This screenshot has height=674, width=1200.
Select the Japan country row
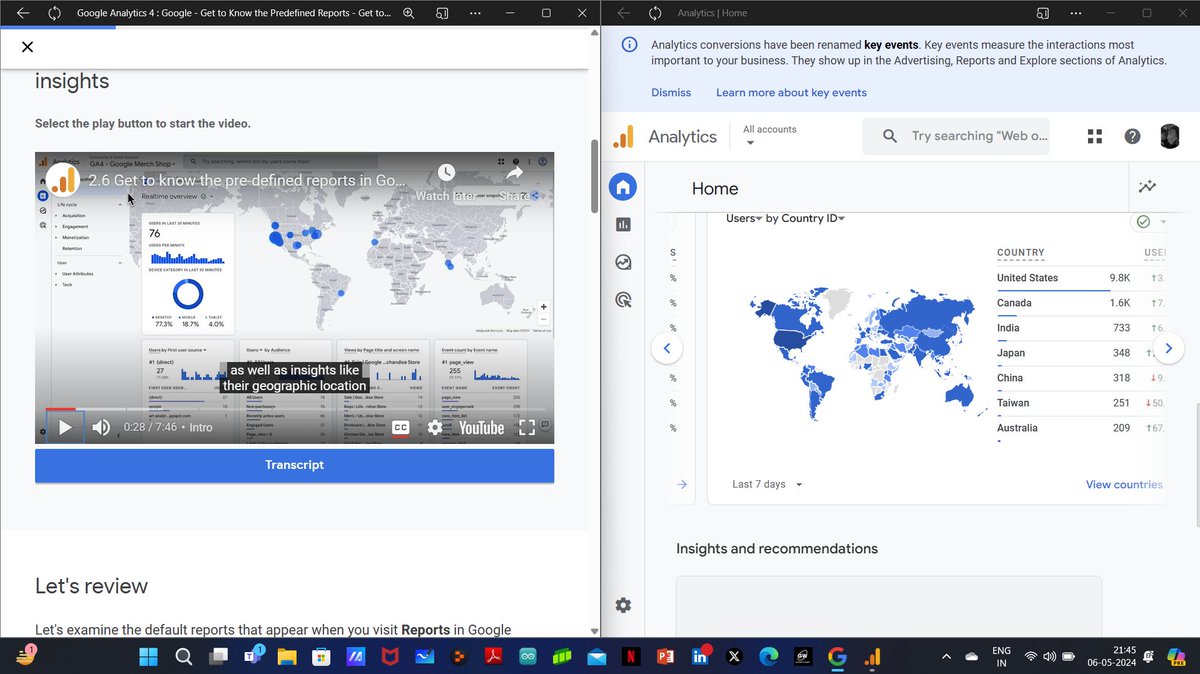click(1080, 353)
